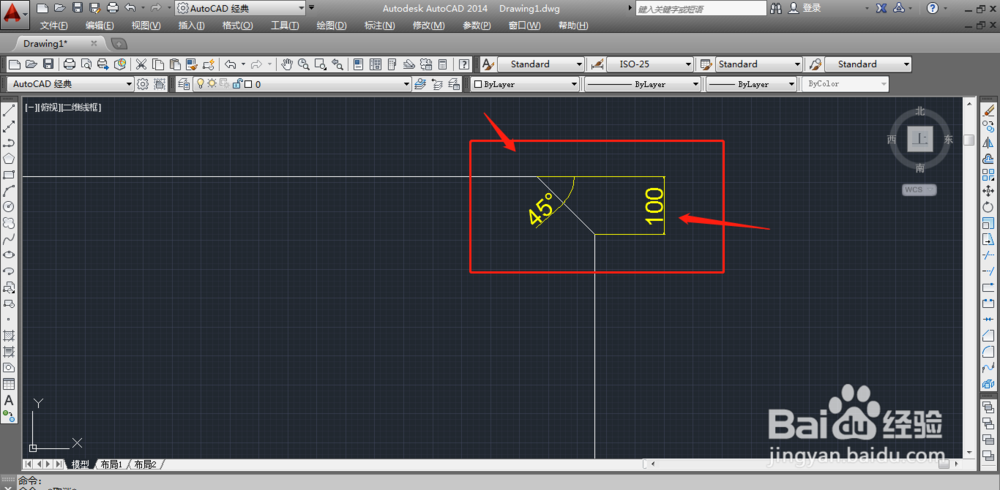Open the Dimension Style manager icon
1000x490 pixels.
click(598, 64)
